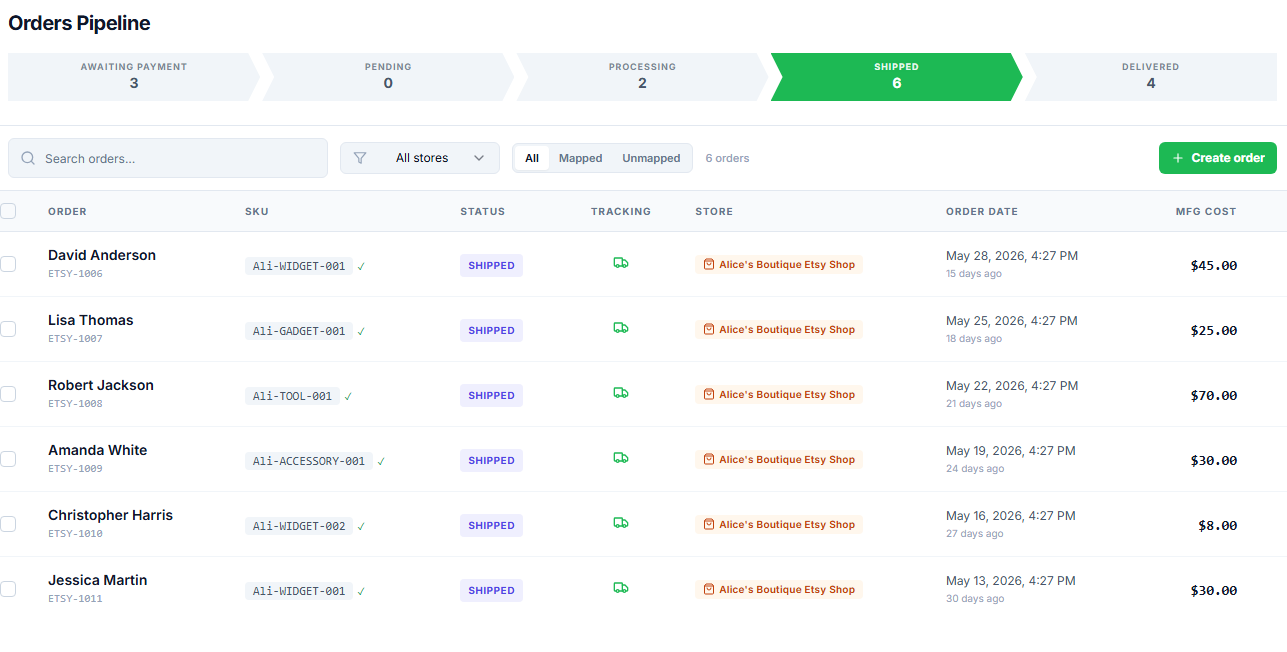Click the $70.00 manufacturing cost
Viewport: 1287px width, 652px height.
pyautogui.click(x=1214, y=395)
